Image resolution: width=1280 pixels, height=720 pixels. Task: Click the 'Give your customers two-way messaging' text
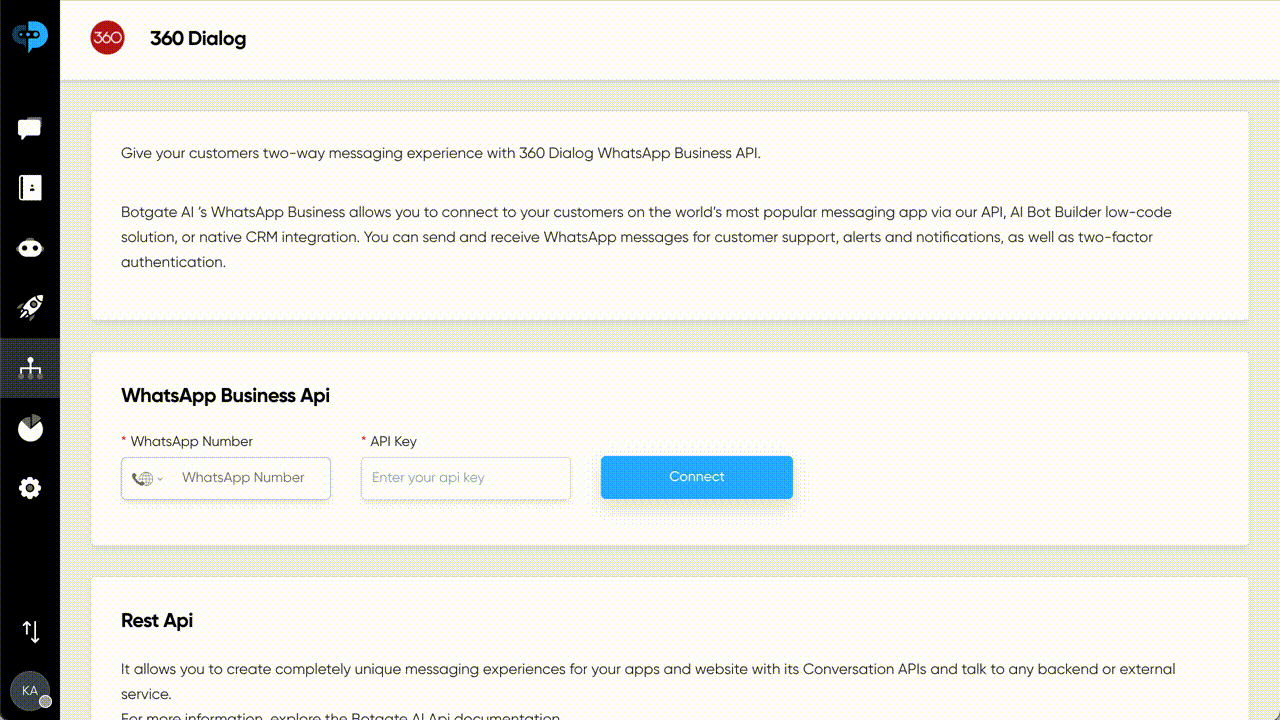pyautogui.click(x=441, y=153)
